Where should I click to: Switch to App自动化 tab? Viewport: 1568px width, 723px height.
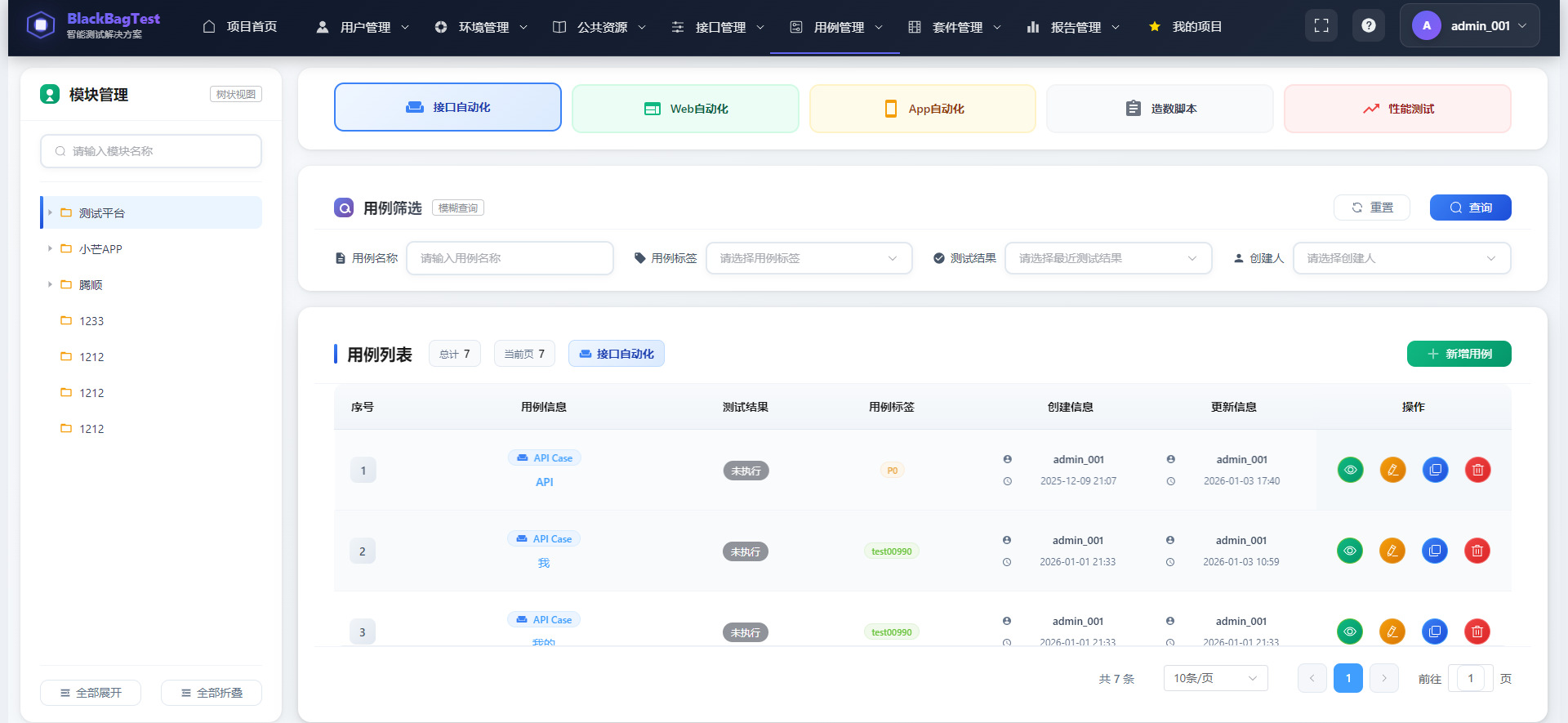click(x=923, y=109)
